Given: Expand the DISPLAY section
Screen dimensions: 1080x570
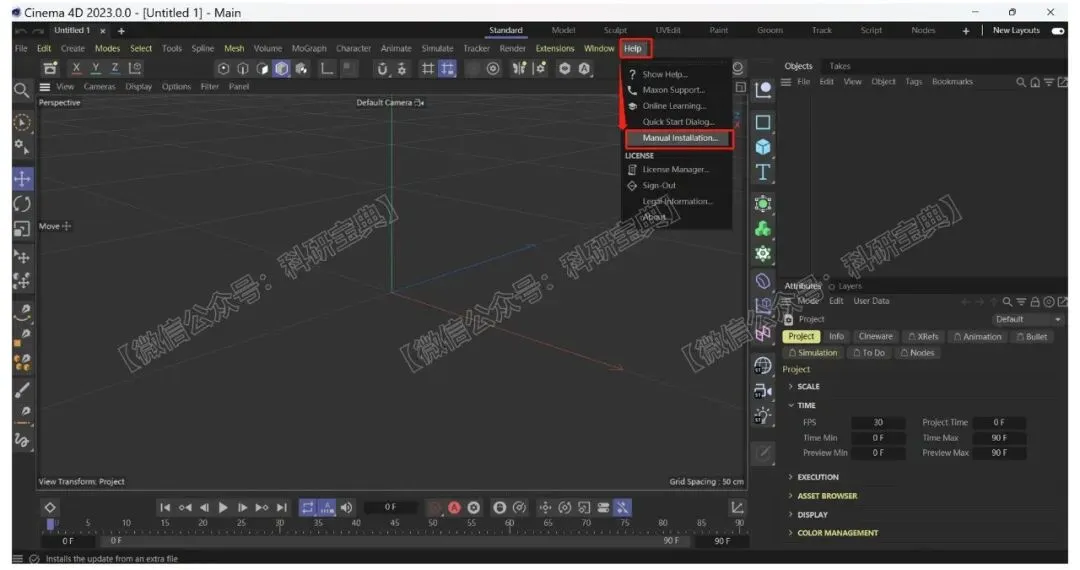Looking at the screenshot, I should [x=808, y=515].
